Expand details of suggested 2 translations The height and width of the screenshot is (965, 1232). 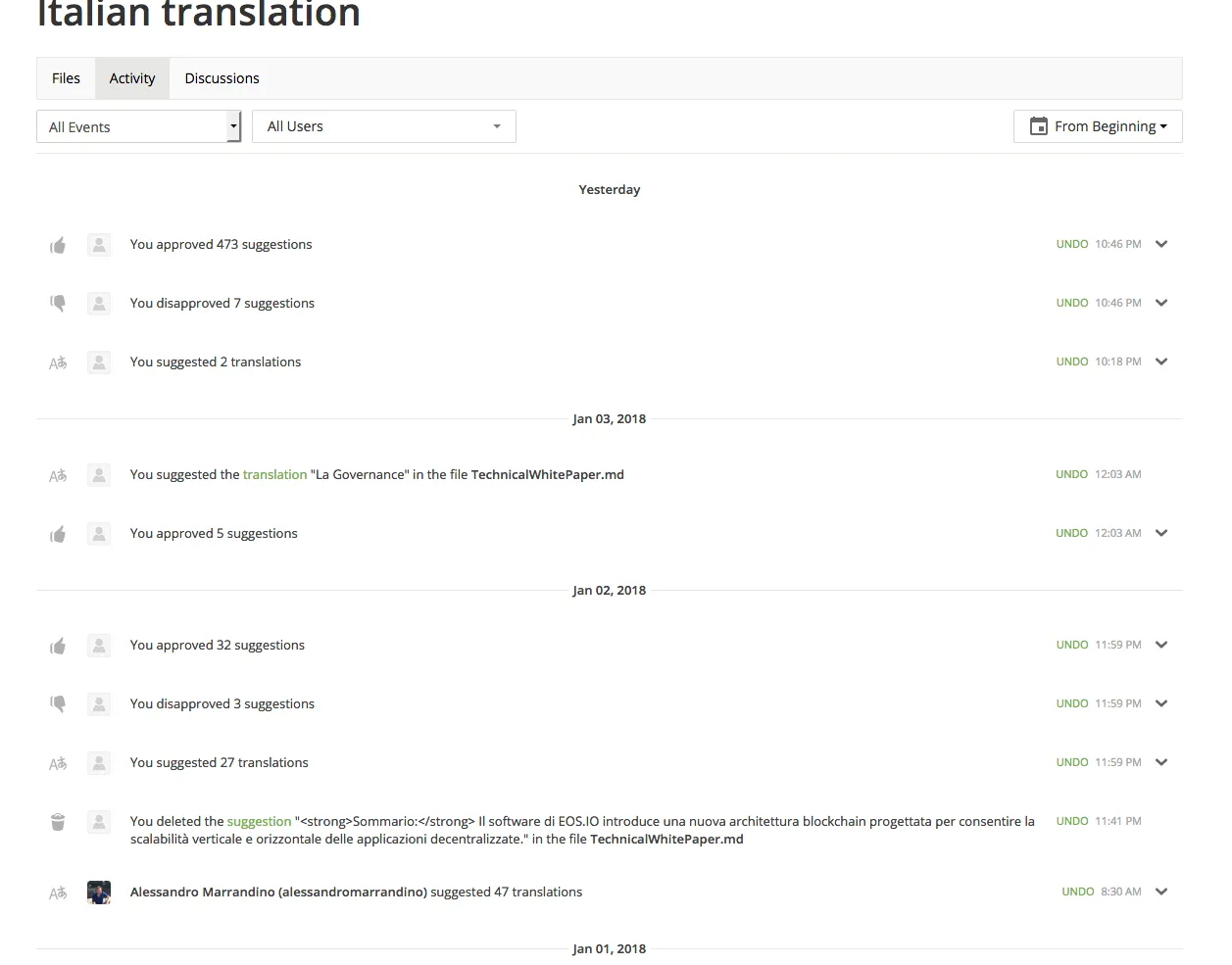point(1161,362)
